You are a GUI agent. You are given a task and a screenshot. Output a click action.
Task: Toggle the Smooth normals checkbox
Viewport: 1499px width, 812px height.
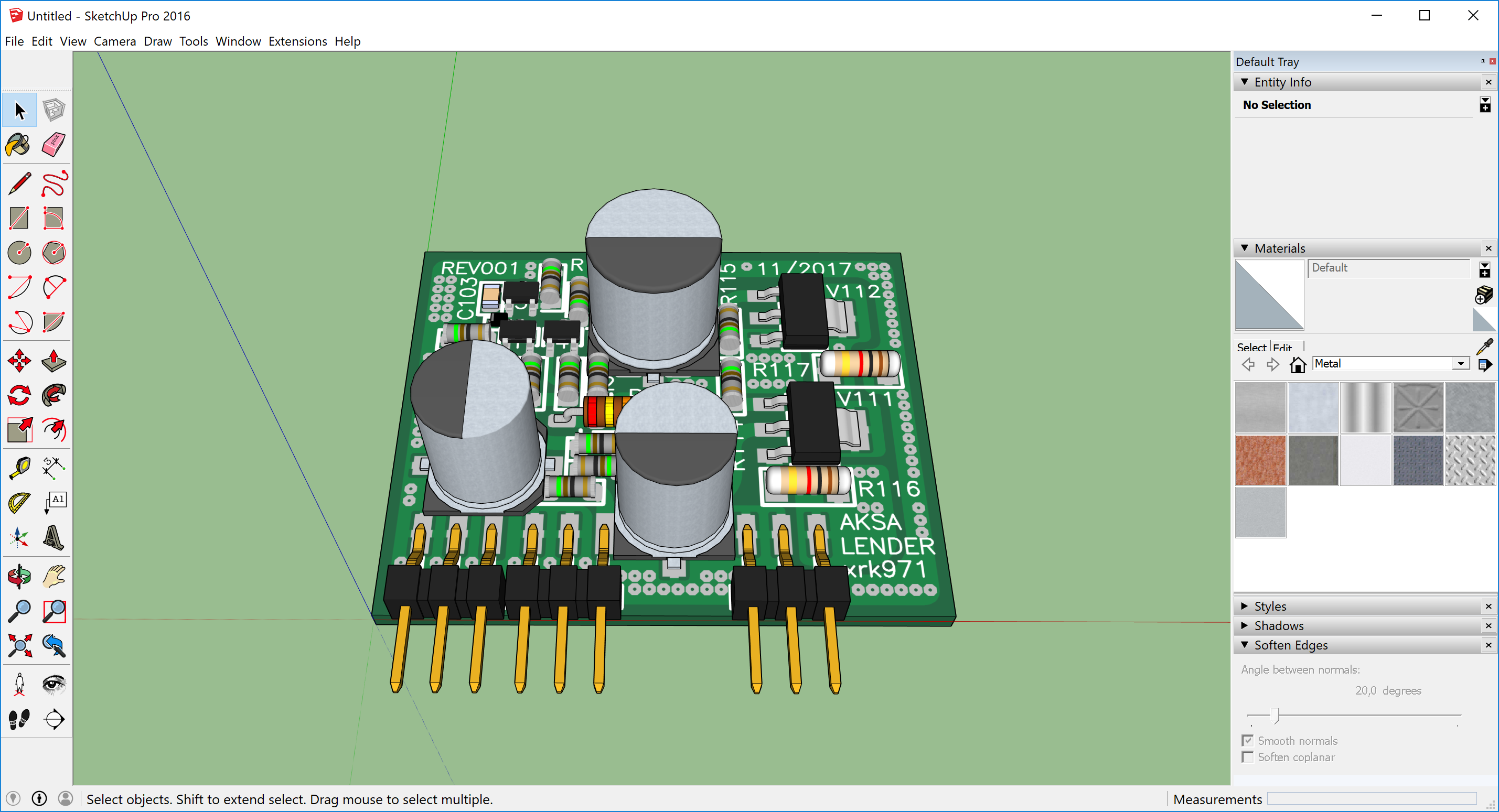(1248, 741)
